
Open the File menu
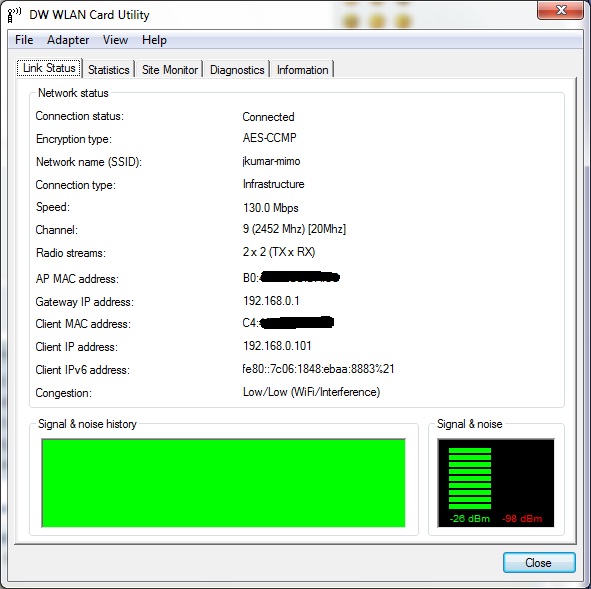tap(24, 40)
